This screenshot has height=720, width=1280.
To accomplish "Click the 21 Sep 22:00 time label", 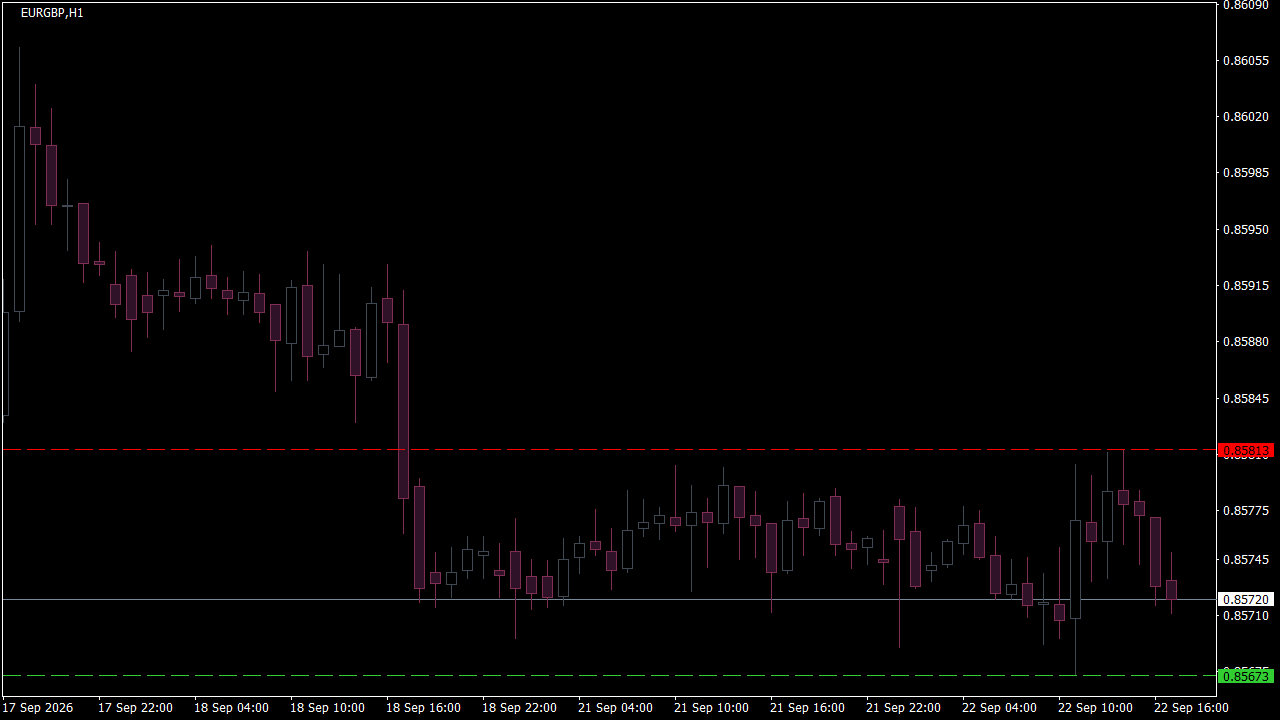I will click(903, 708).
